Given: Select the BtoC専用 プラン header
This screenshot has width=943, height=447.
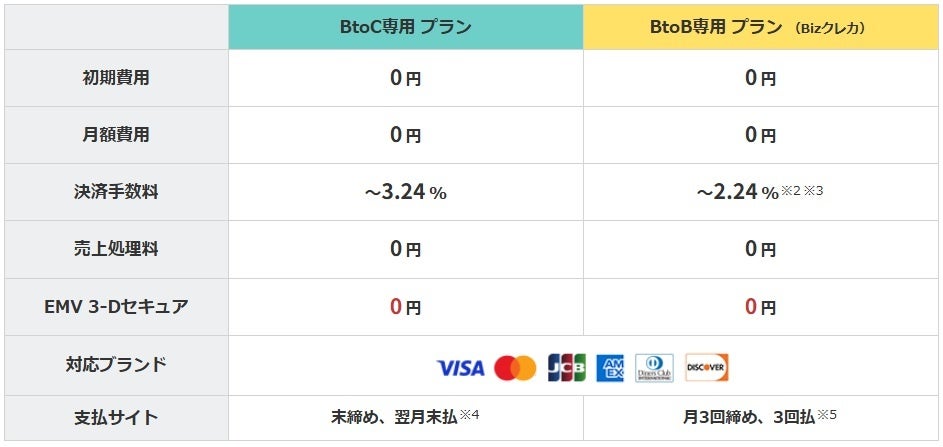Looking at the screenshot, I should [x=405, y=27].
